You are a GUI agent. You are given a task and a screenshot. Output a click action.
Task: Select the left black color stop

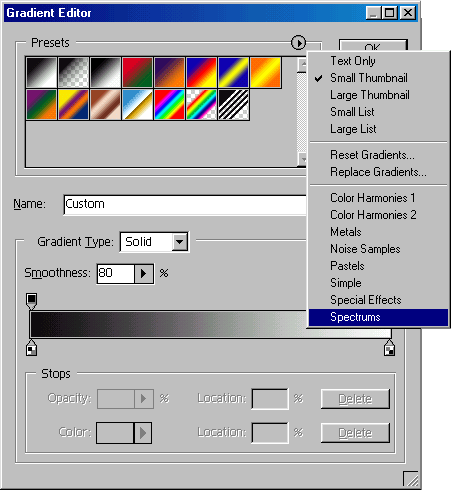click(31, 348)
